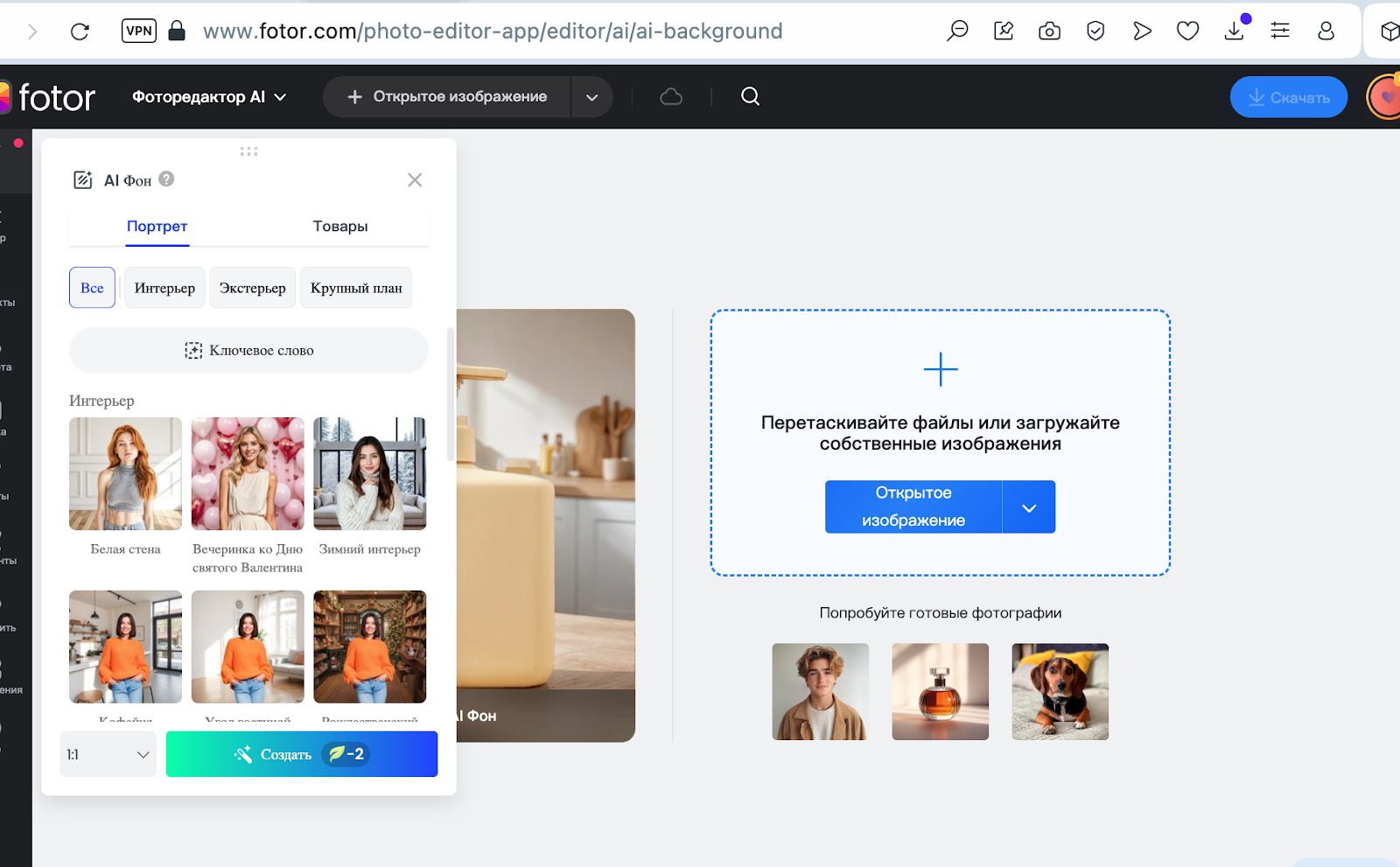The height and width of the screenshot is (867, 1400).
Task: Click the browser address bar URL
Action: (x=493, y=31)
